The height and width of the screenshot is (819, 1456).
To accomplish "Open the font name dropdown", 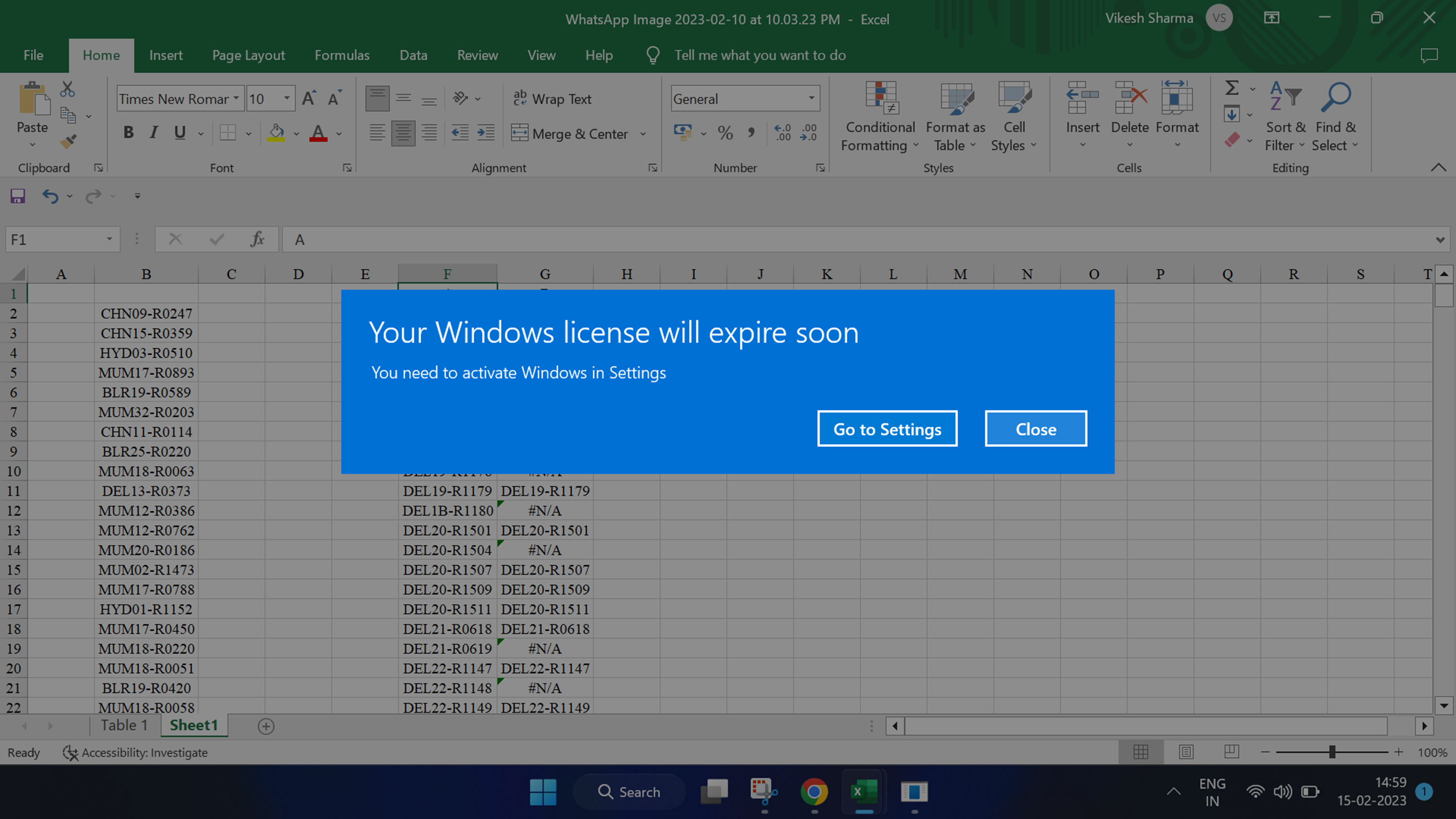I will click(x=236, y=98).
